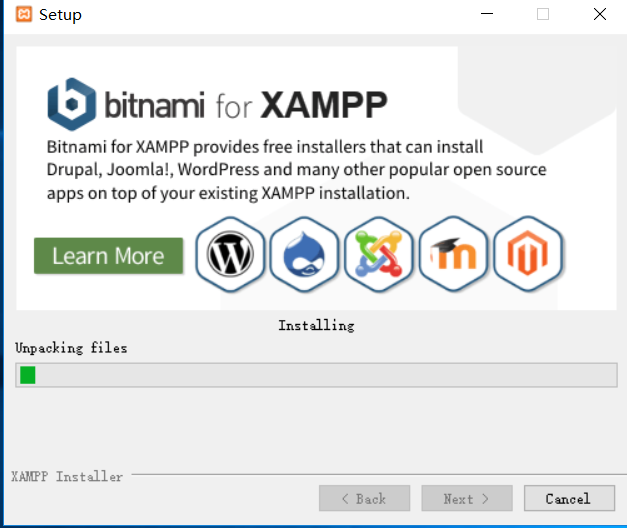The height and width of the screenshot is (528, 627).
Task: Click the WordPress hexagon icon
Action: (x=230, y=254)
